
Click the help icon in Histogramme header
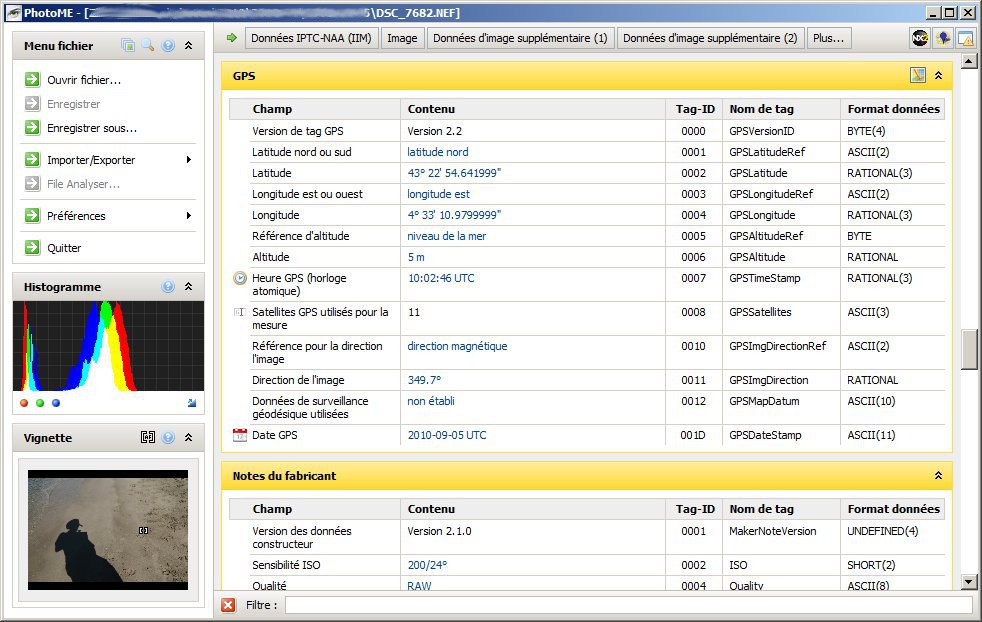click(x=168, y=287)
